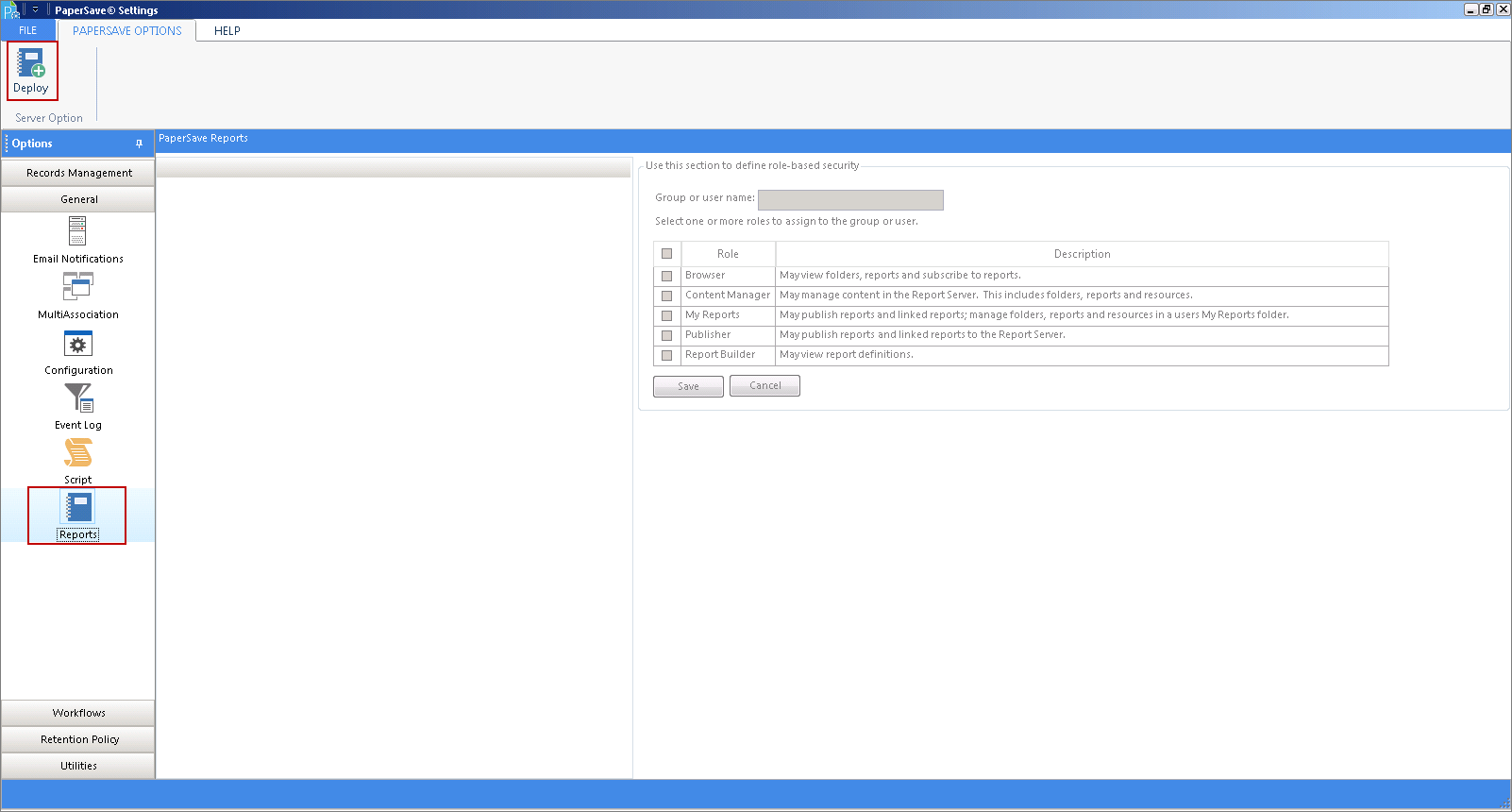This screenshot has height=812, width=1512.
Task: Click the Deploy icon in the ribbon
Action: click(x=31, y=71)
